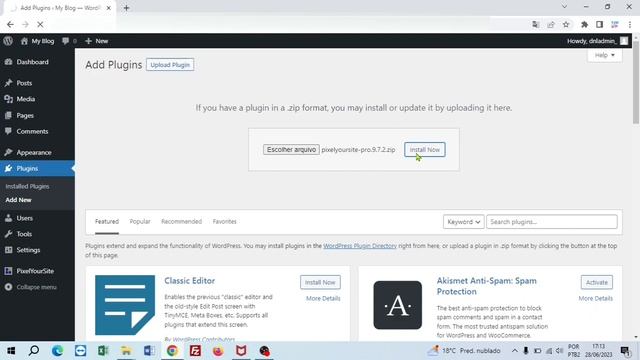Viewport: 640px width, 360px height.
Task: Open the Chrome three-dot menu
Action: tap(630, 24)
